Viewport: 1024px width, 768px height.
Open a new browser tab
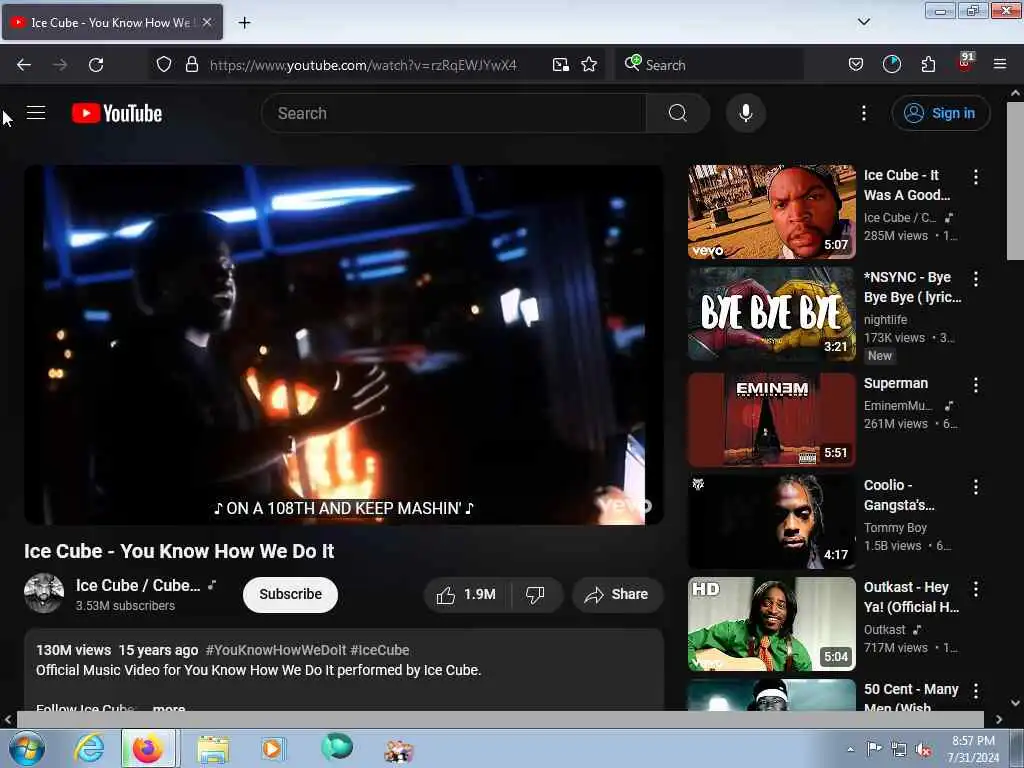(244, 23)
